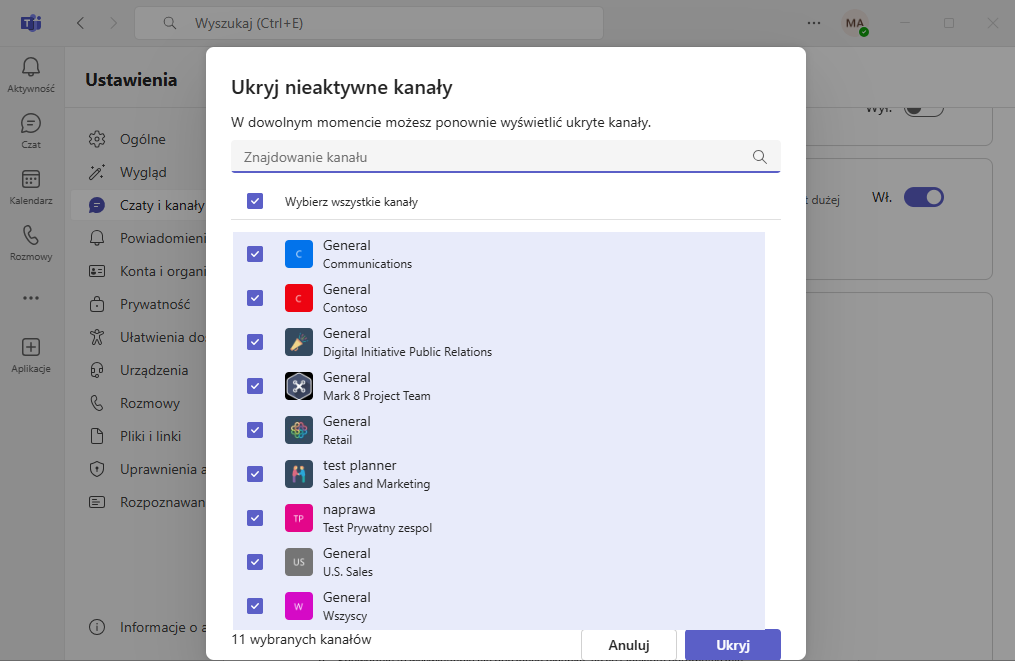
Task: Open the Kalendarz sidebar icon
Action: click(30, 187)
